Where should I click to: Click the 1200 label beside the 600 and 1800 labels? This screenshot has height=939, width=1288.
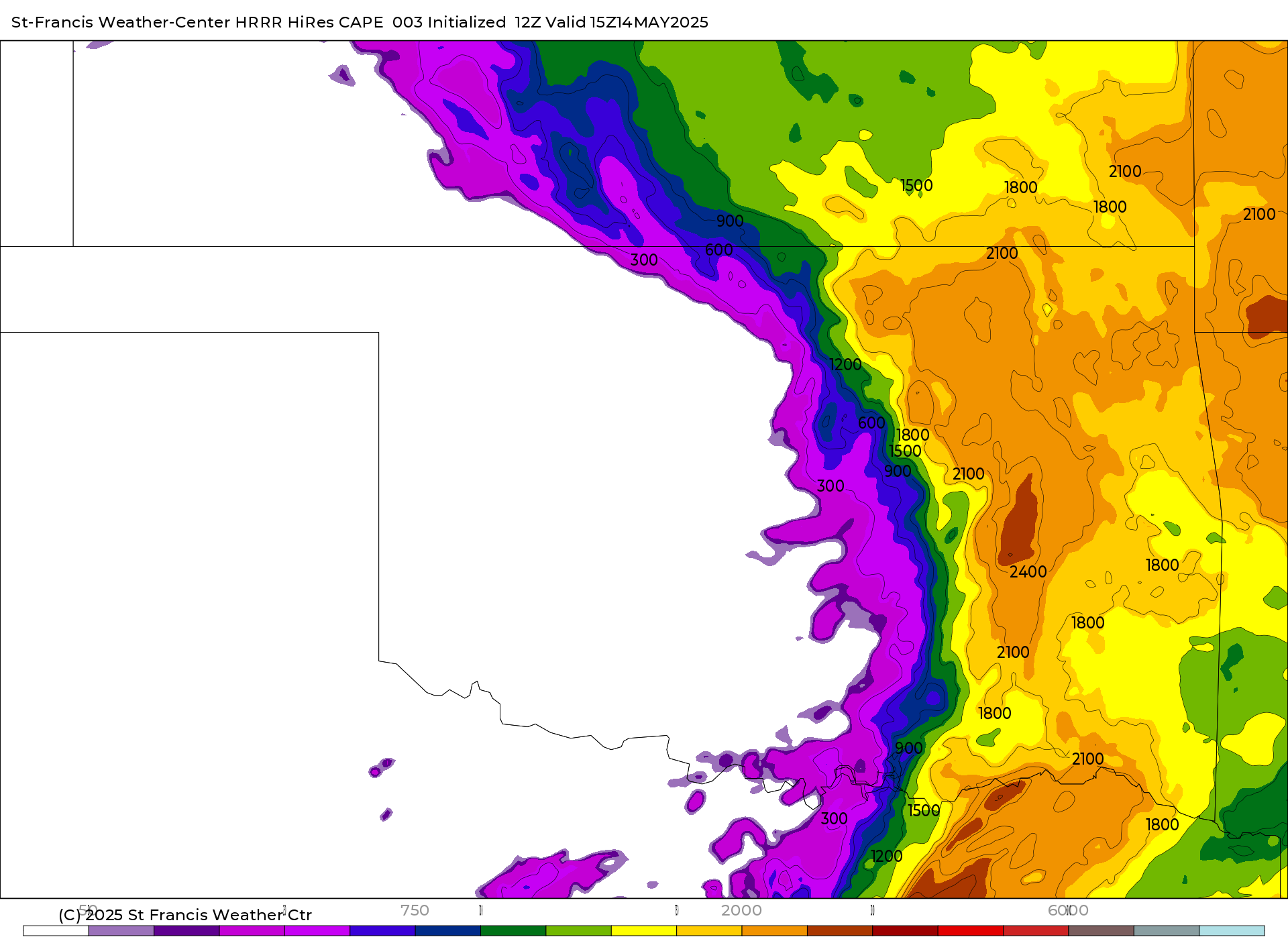(845, 365)
